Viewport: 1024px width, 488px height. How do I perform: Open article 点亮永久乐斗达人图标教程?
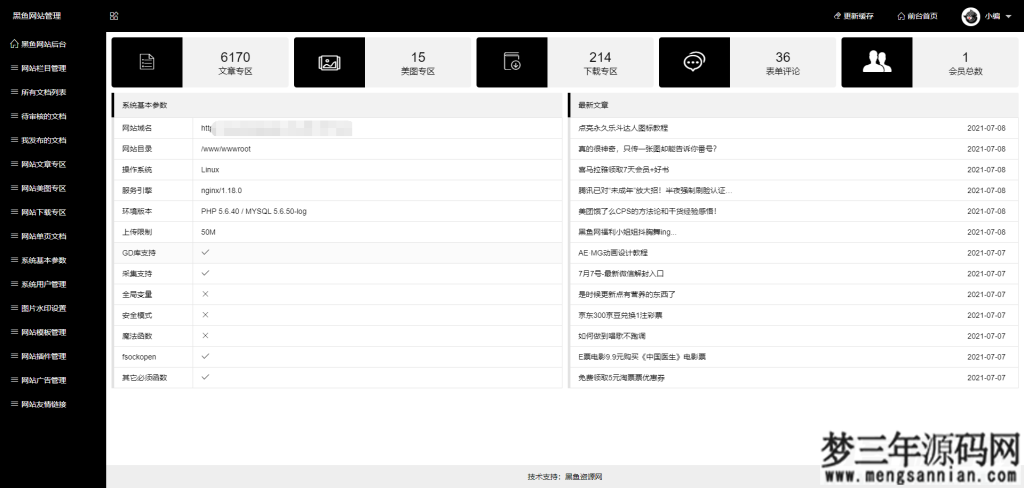pos(623,128)
